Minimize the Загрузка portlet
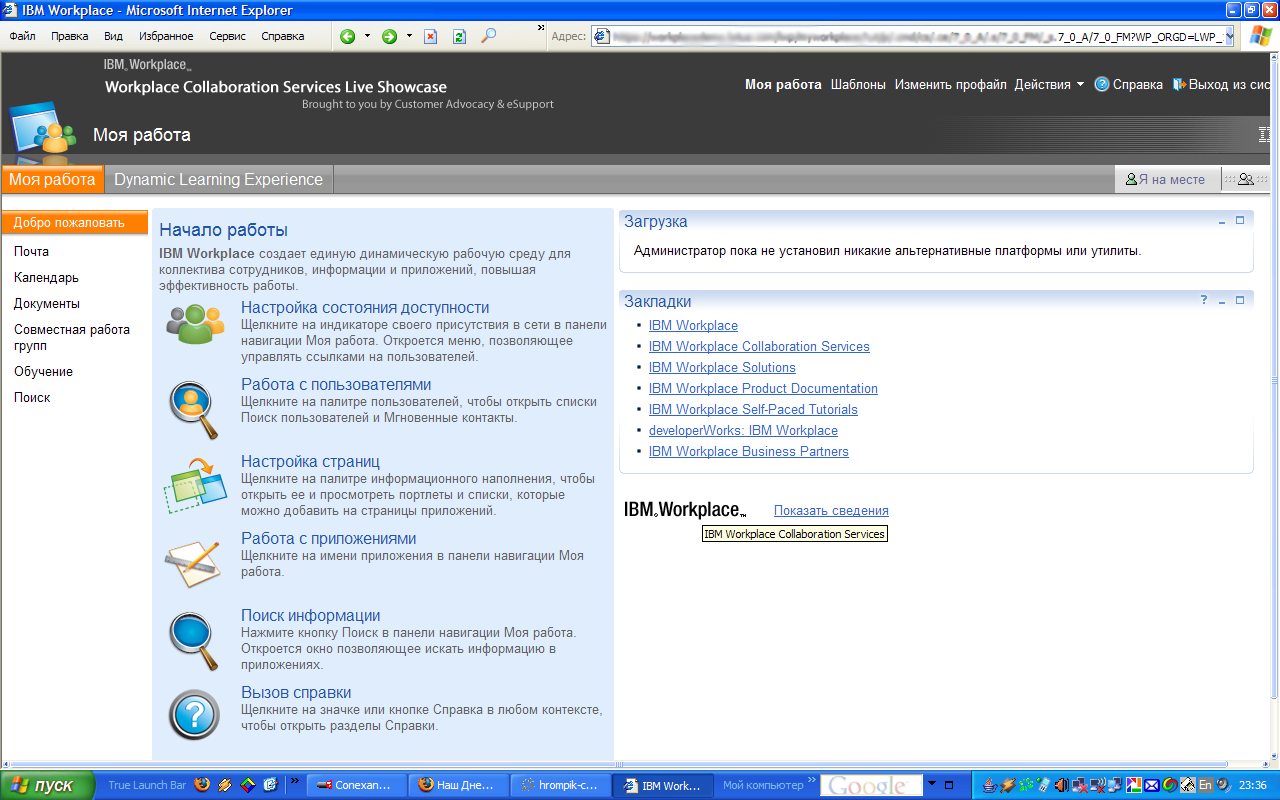The height and width of the screenshot is (800, 1280). pos(1222,221)
